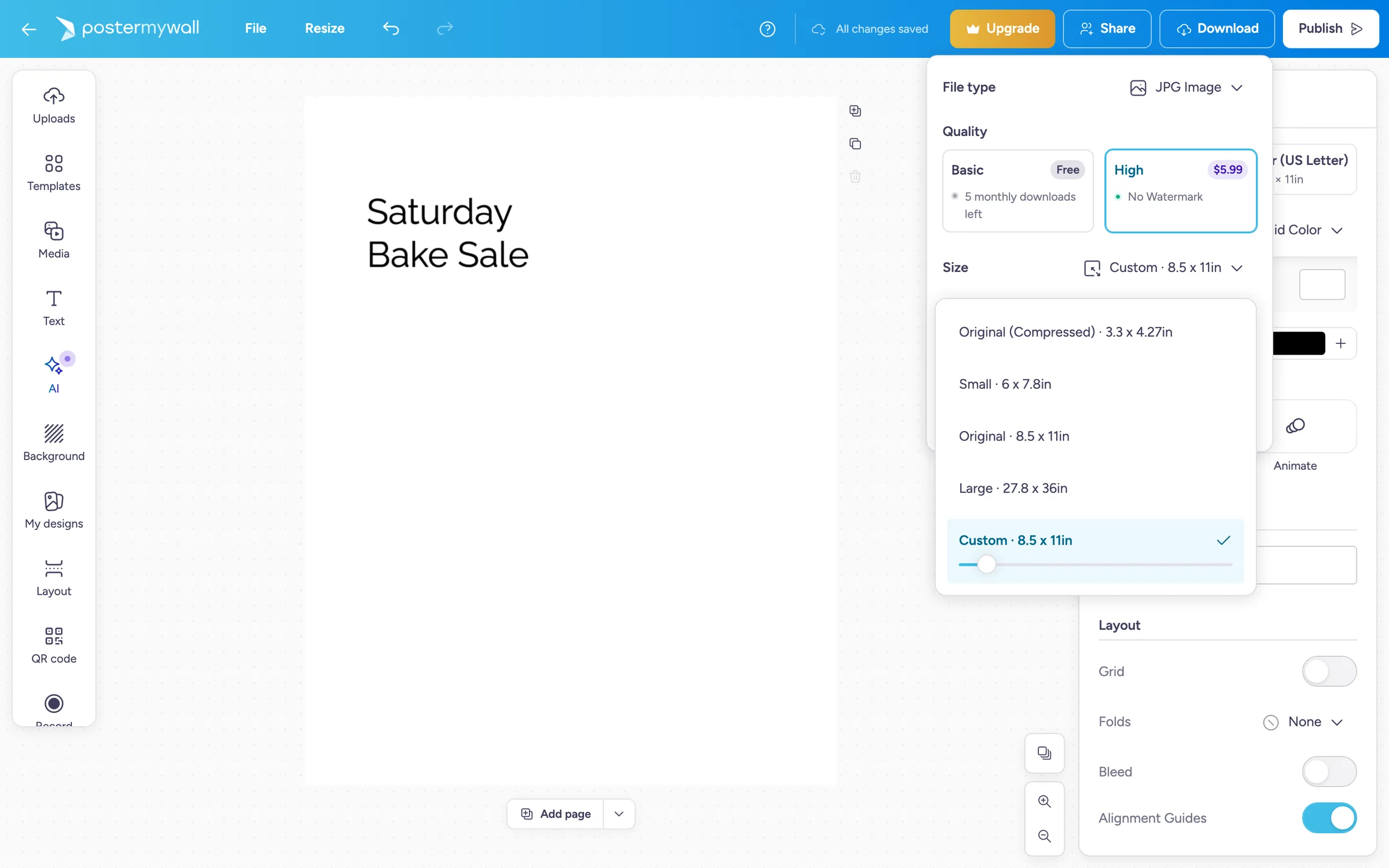Go back using the top-left arrow
Screen dimensions: 1389x868
28,29
